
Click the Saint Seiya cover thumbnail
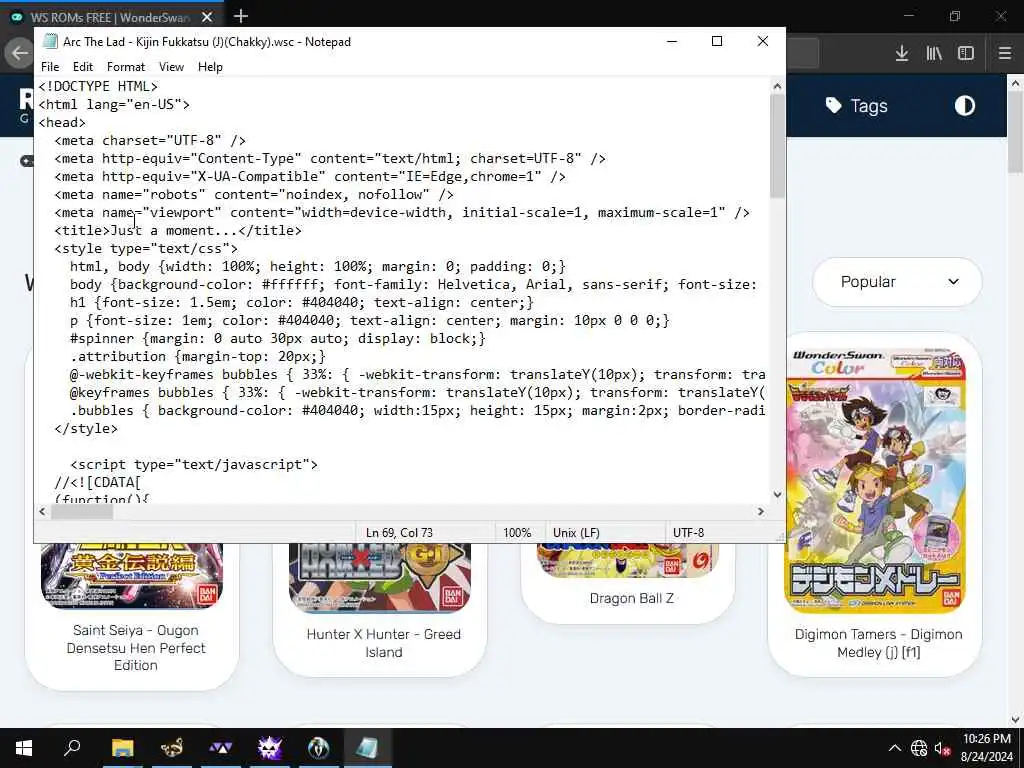[x=132, y=575]
